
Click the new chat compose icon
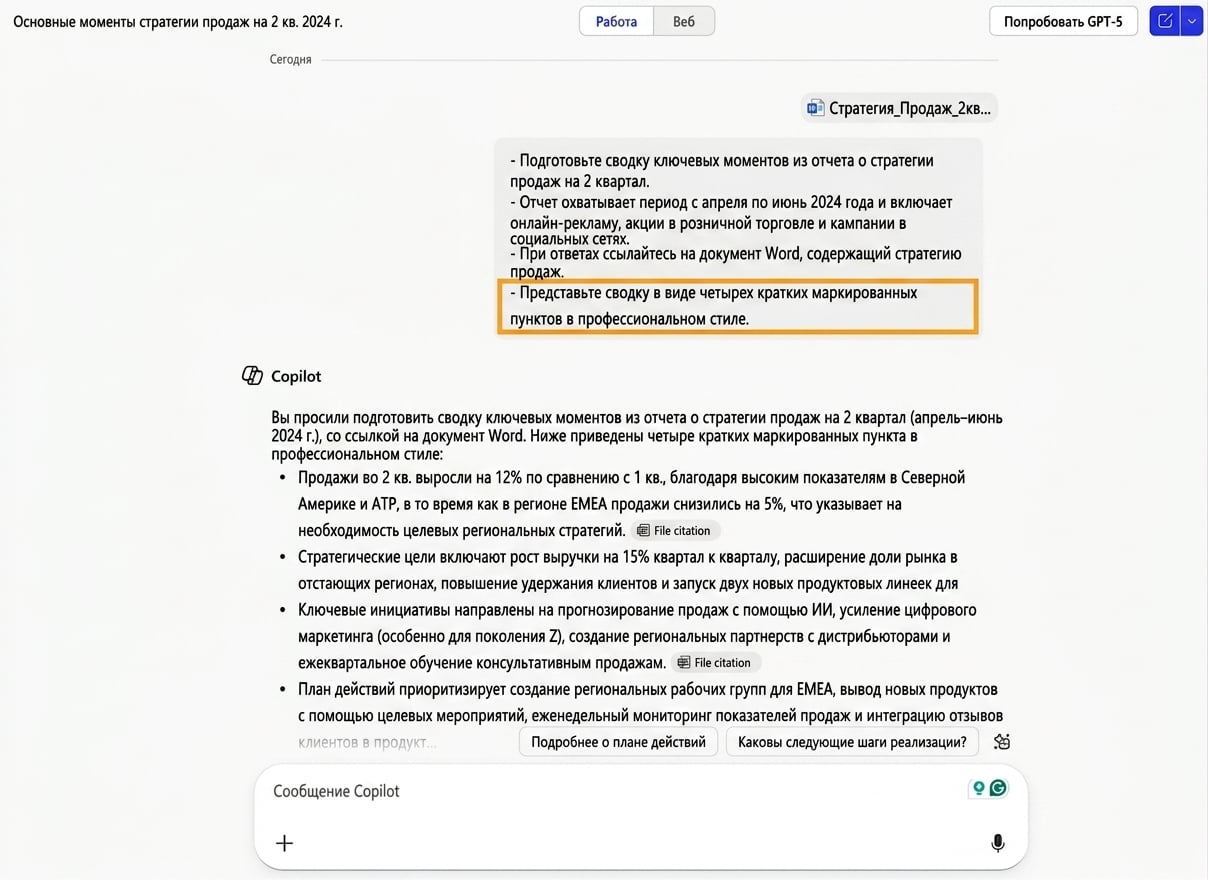pyautogui.click(x=1165, y=21)
